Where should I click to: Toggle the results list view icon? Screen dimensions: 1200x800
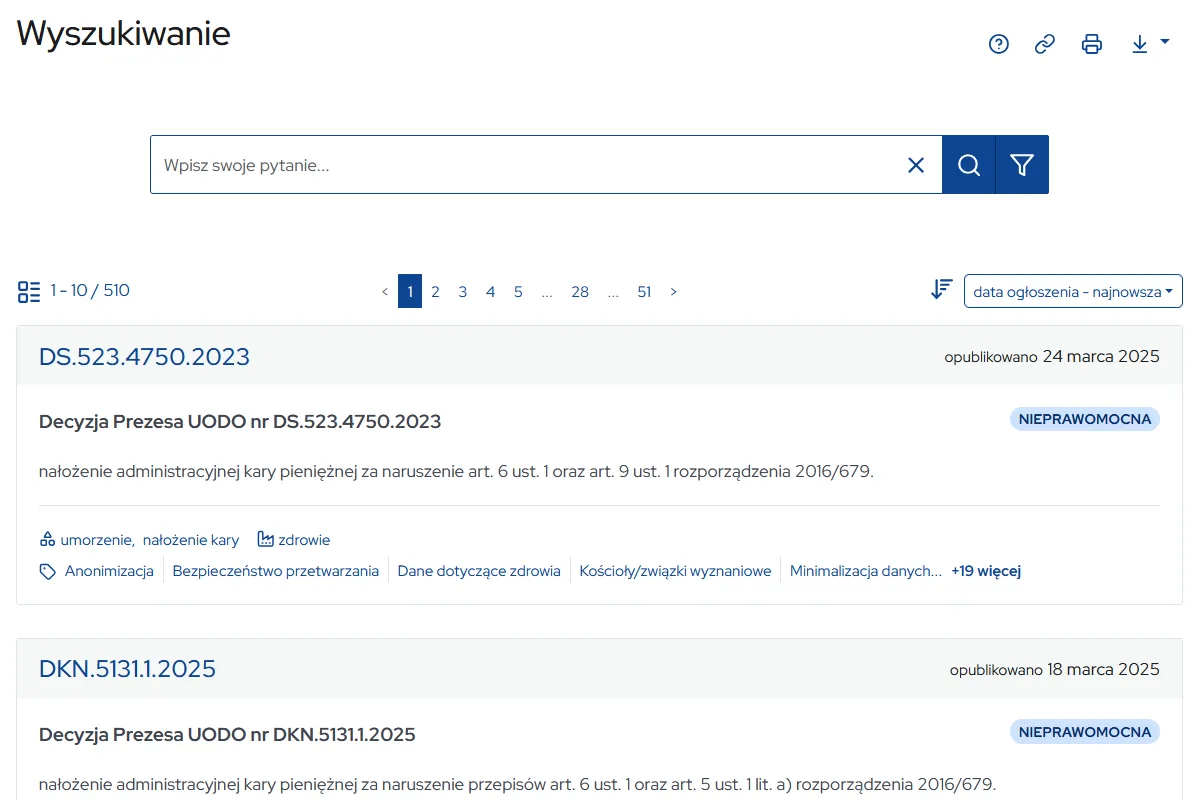coord(29,292)
